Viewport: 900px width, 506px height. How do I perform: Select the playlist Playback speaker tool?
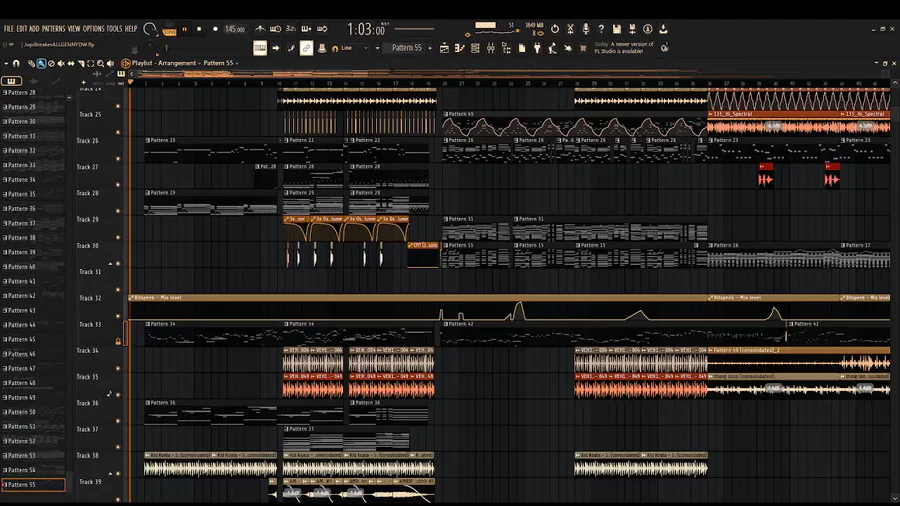pos(110,64)
